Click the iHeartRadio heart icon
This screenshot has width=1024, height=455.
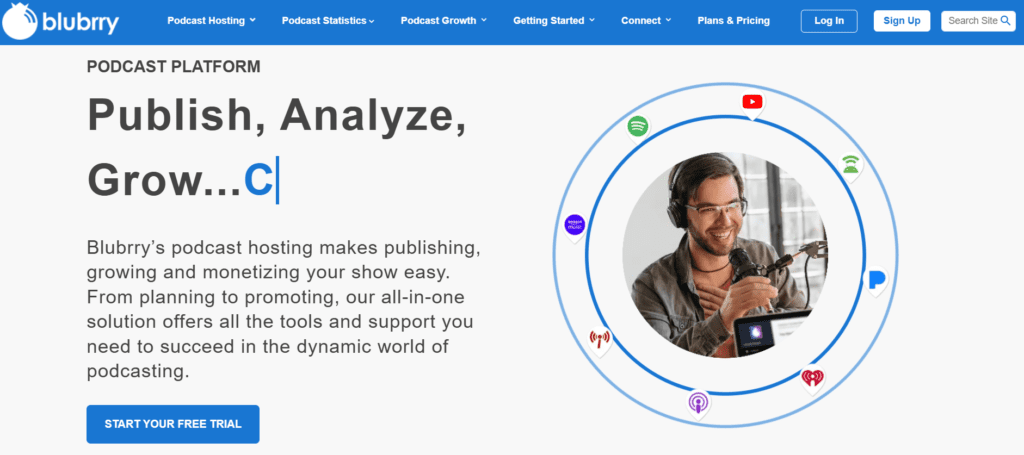tap(812, 377)
